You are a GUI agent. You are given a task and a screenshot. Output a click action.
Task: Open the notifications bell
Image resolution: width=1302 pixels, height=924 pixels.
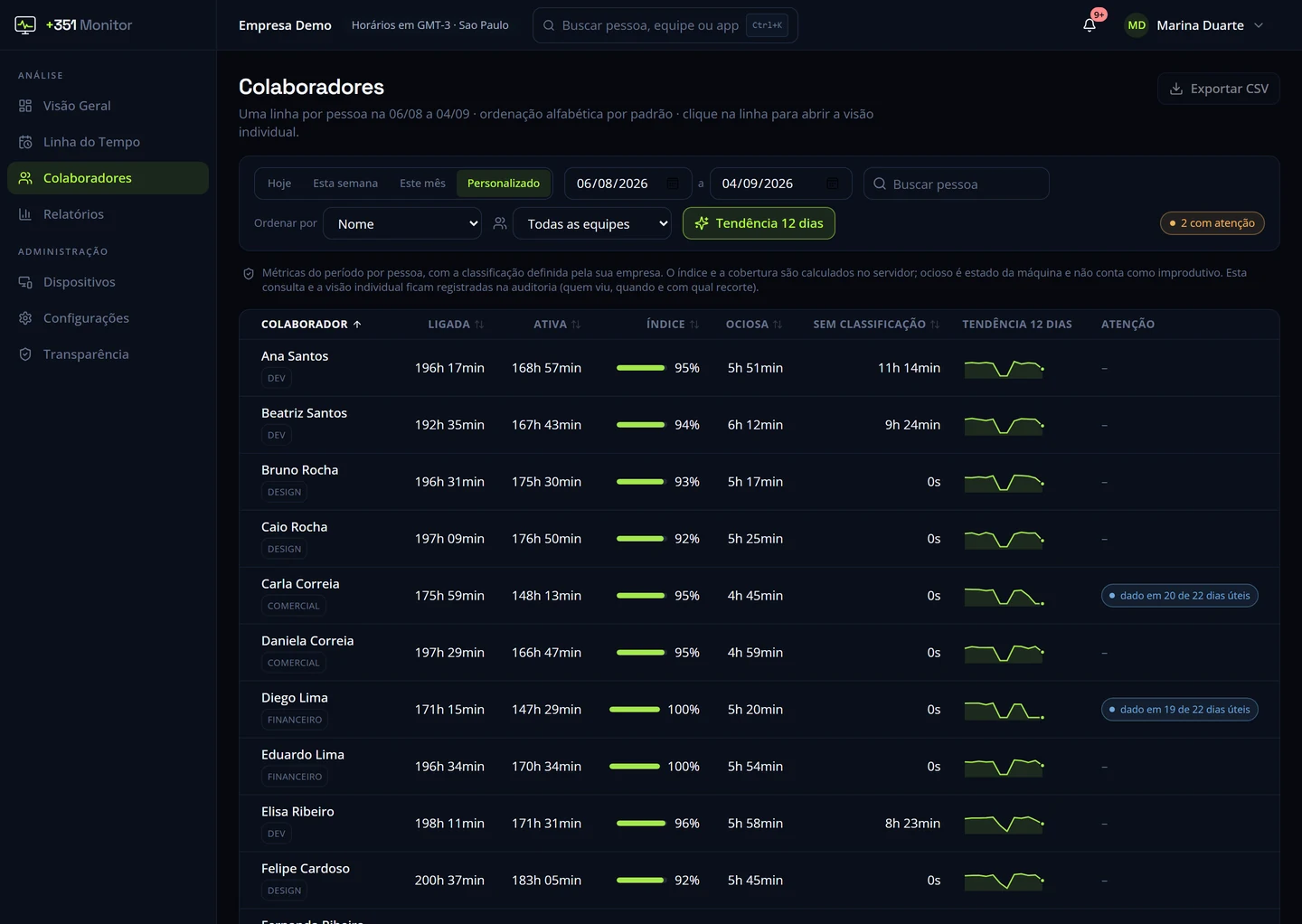click(x=1090, y=25)
